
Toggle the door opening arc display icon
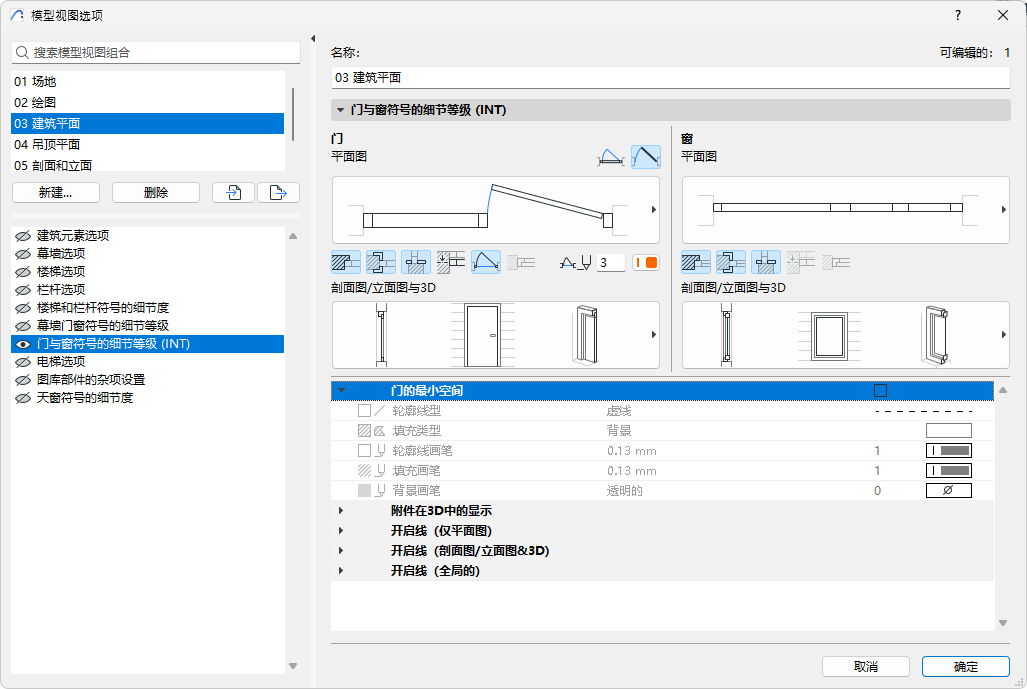tap(486, 263)
